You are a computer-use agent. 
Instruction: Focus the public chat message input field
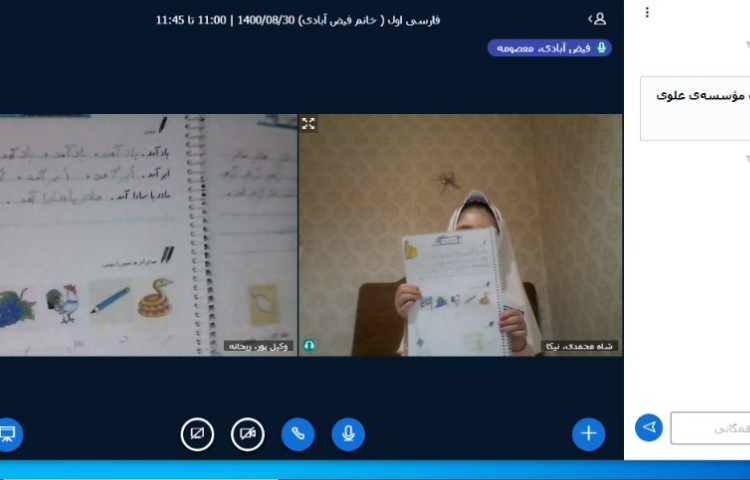(710, 428)
